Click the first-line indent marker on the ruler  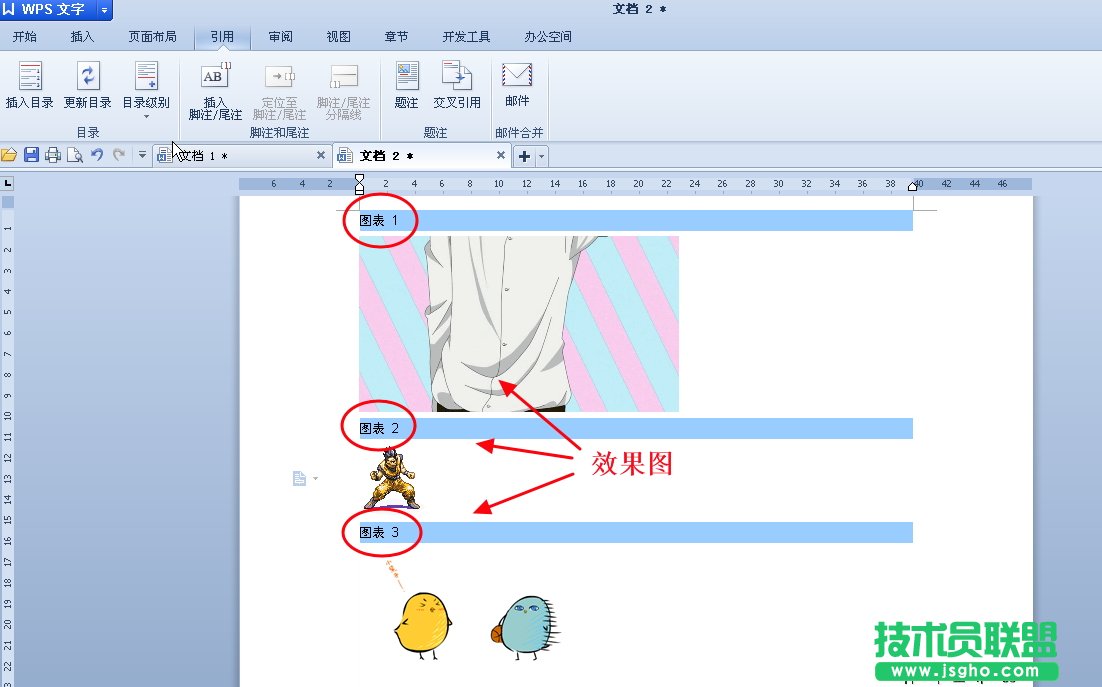[x=359, y=177]
